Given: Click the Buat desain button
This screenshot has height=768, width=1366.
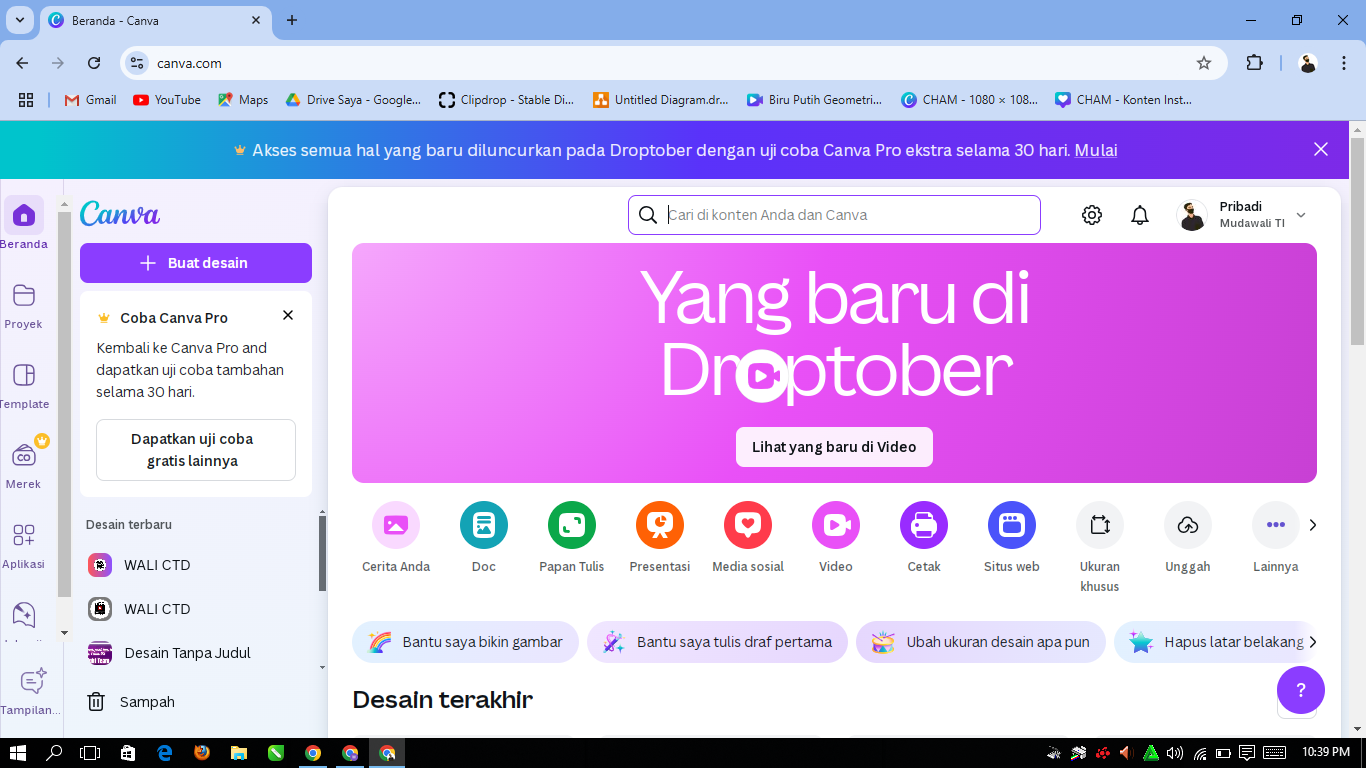Looking at the screenshot, I should [196, 263].
